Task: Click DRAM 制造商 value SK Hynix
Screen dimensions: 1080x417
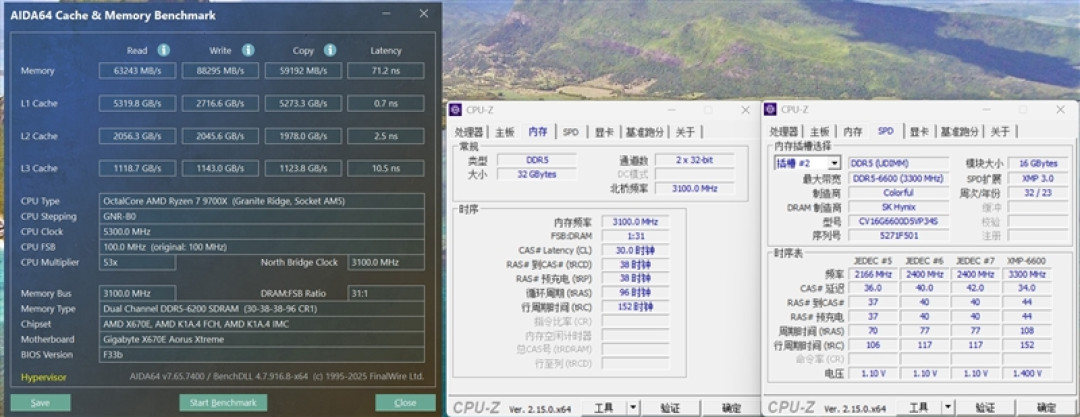Action: (899, 207)
